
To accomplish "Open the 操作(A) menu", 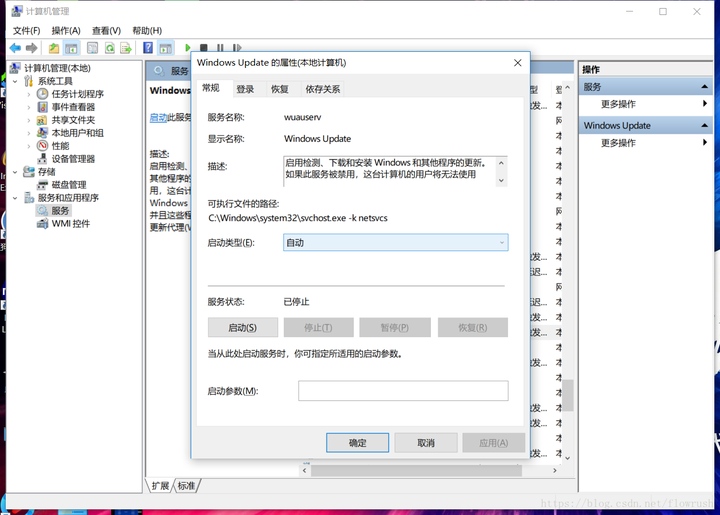I will tap(66, 30).
